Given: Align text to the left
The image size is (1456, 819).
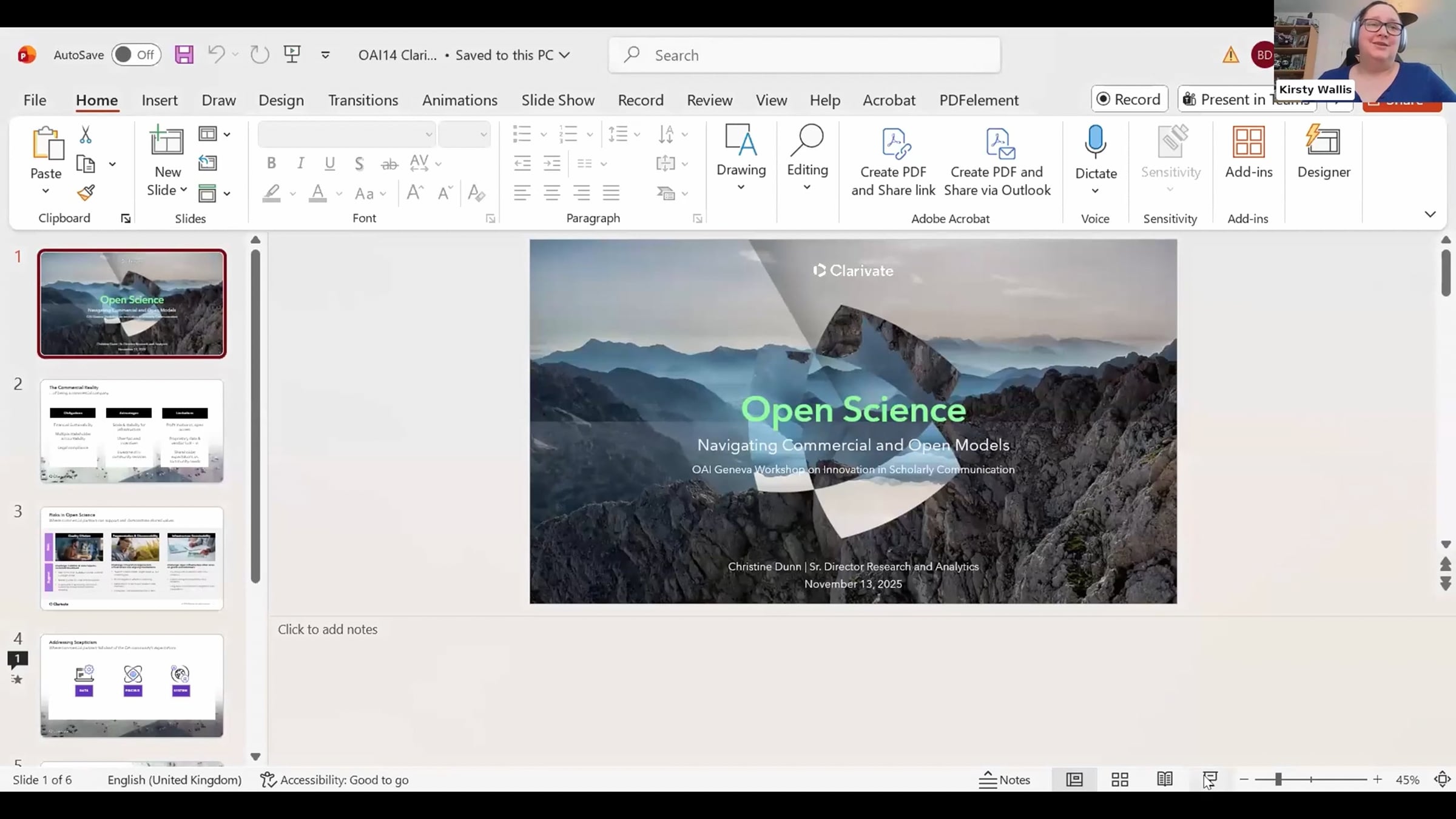Looking at the screenshot, I should click(x=522, y=193).
